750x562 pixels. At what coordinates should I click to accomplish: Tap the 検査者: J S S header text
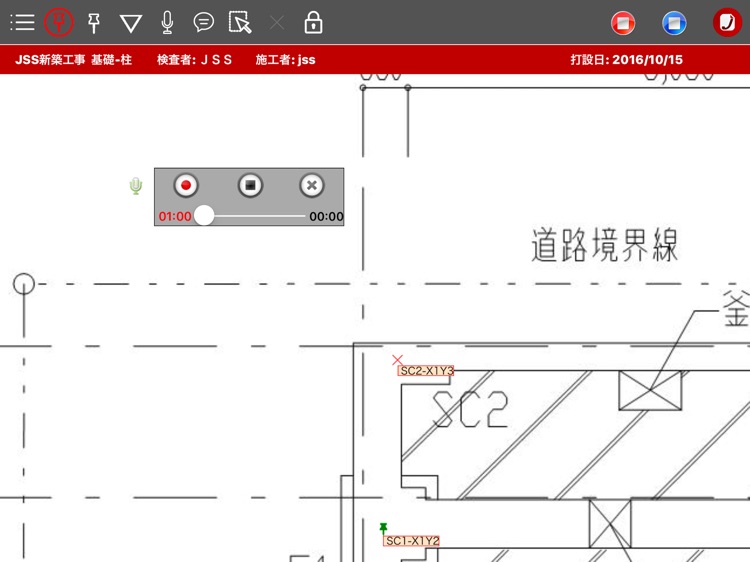(x=194, y=60)
